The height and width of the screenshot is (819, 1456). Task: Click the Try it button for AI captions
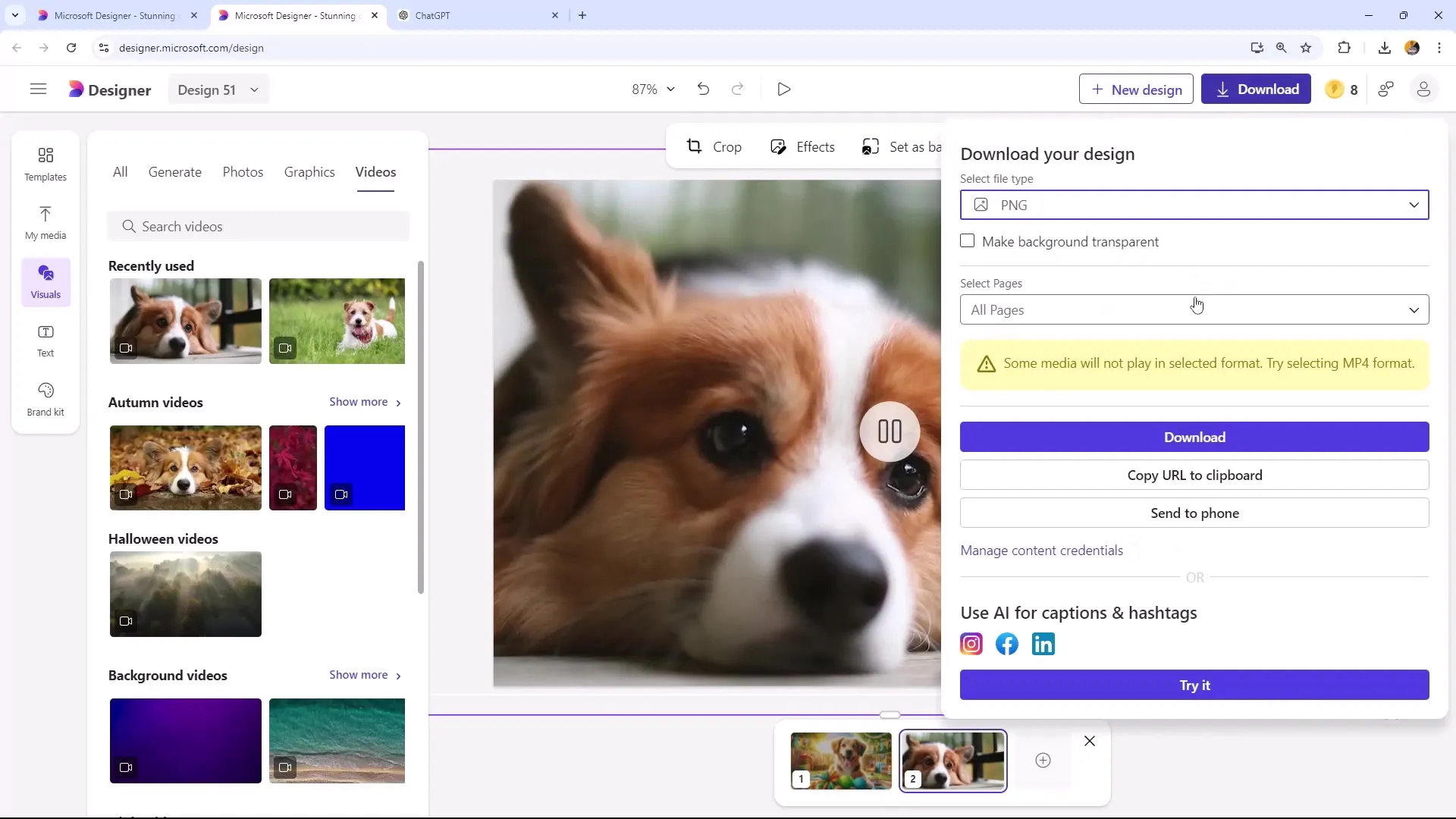(1195, 685)
